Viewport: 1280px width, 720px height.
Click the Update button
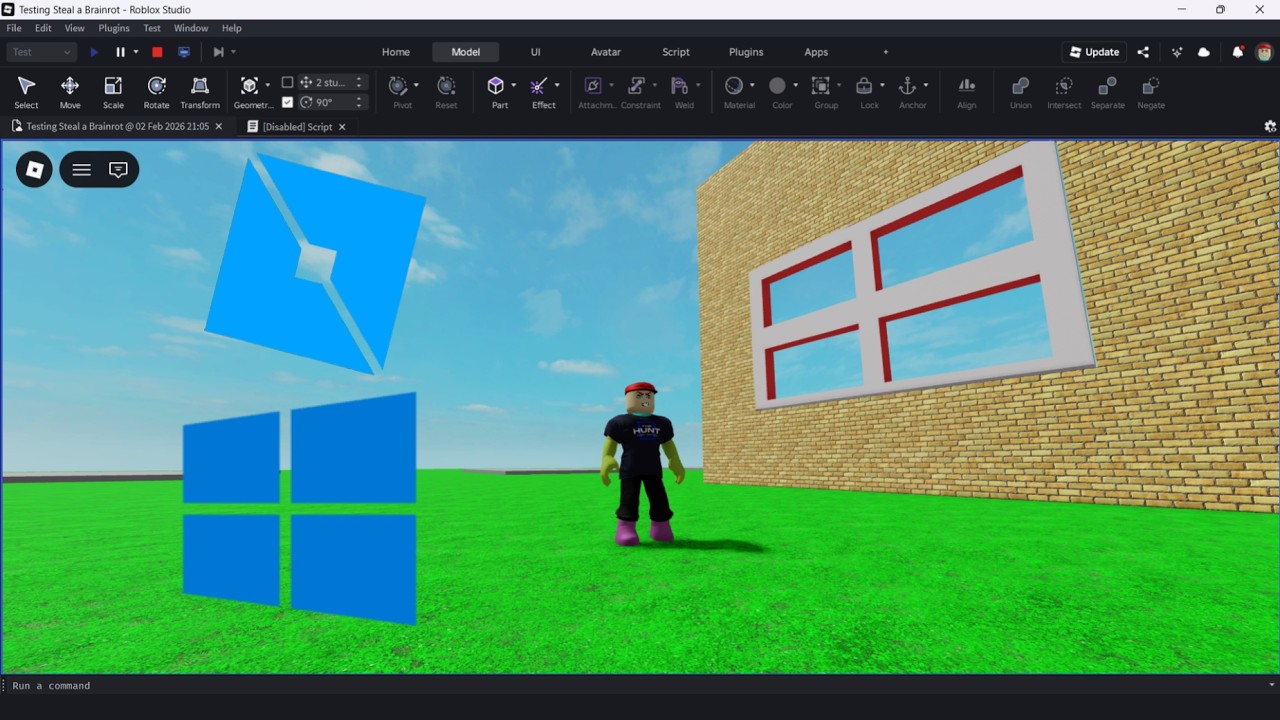click(1094, 52)
